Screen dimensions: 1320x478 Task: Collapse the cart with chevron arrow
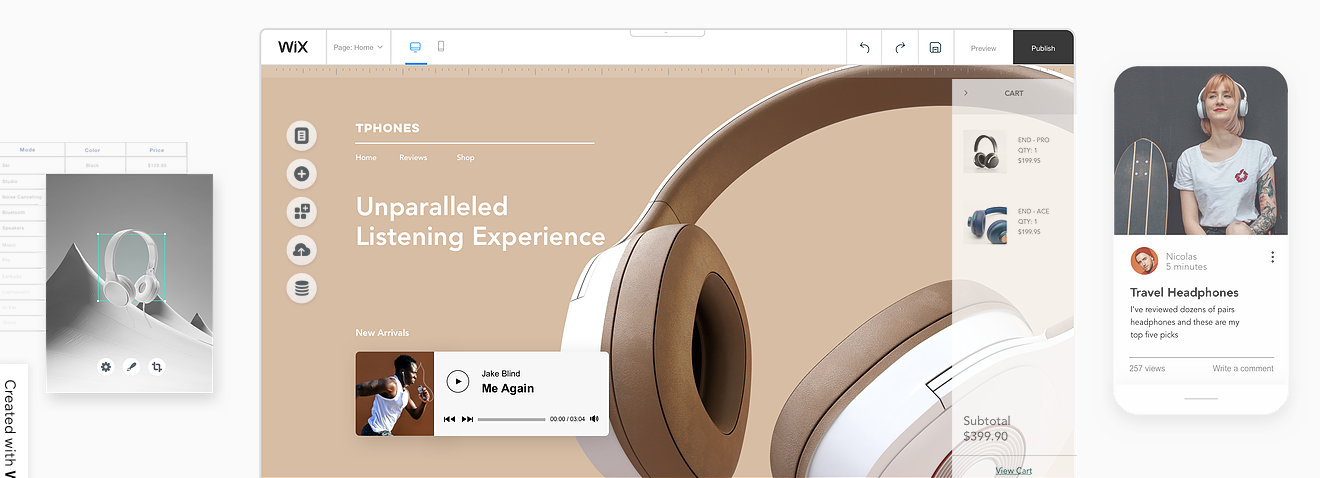pos(966,93)
